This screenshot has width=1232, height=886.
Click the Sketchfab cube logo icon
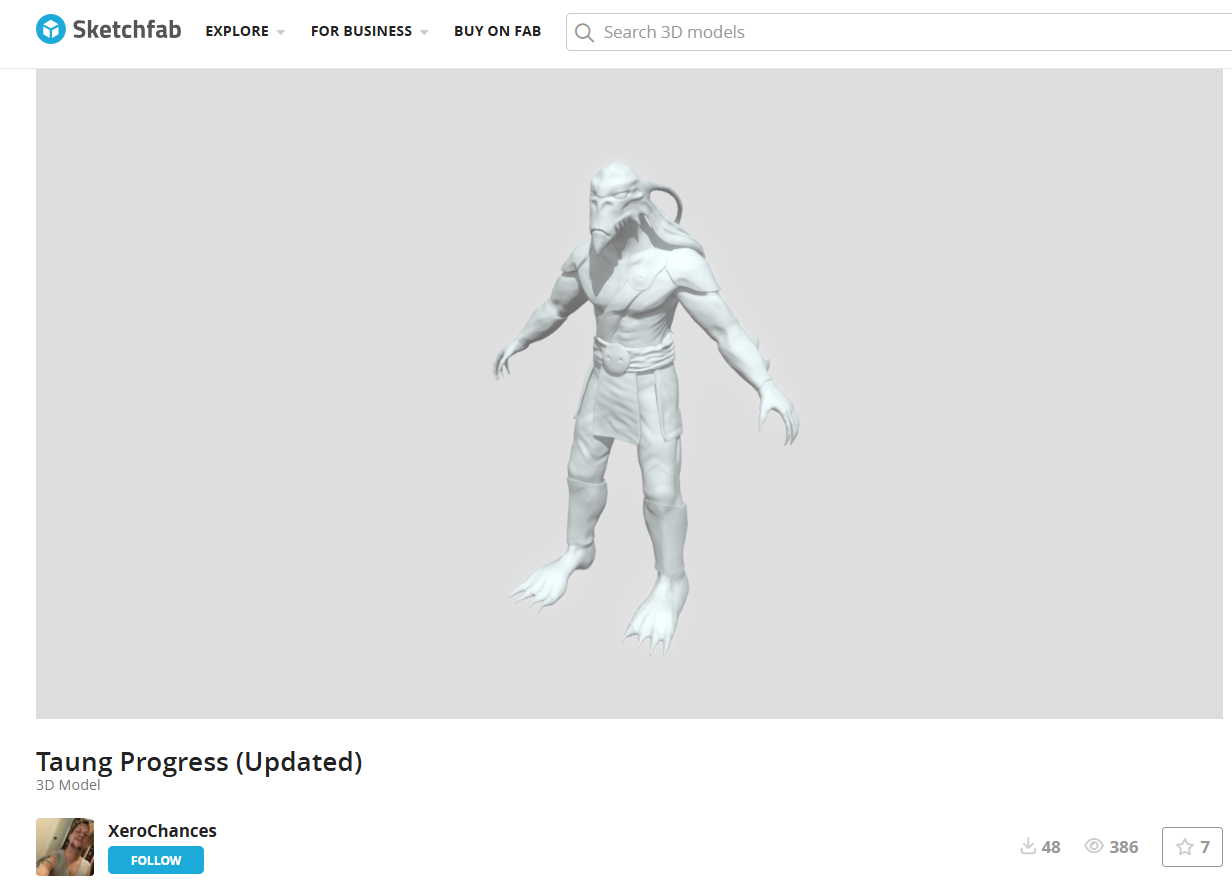[50, 30]
